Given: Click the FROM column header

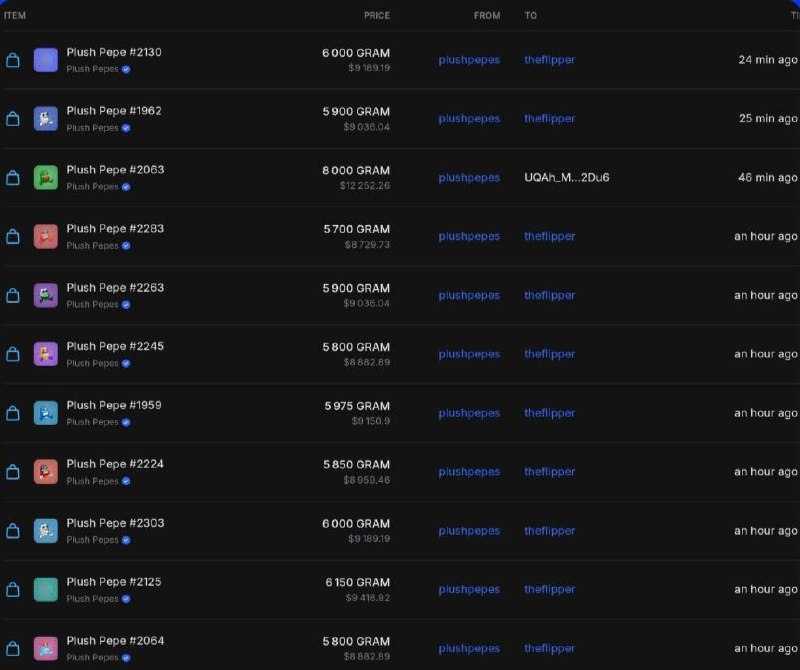Looking at the screenshot, I should coord(487,15).
